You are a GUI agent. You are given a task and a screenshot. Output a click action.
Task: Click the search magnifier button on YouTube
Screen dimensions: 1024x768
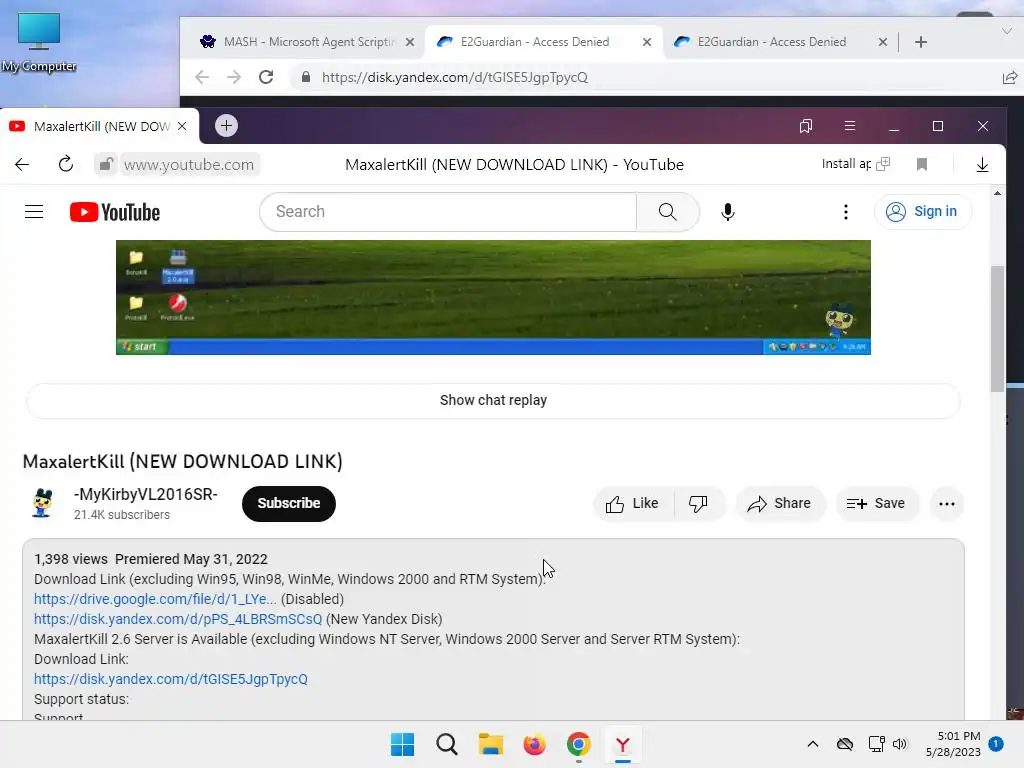click(x=667, y=212)
